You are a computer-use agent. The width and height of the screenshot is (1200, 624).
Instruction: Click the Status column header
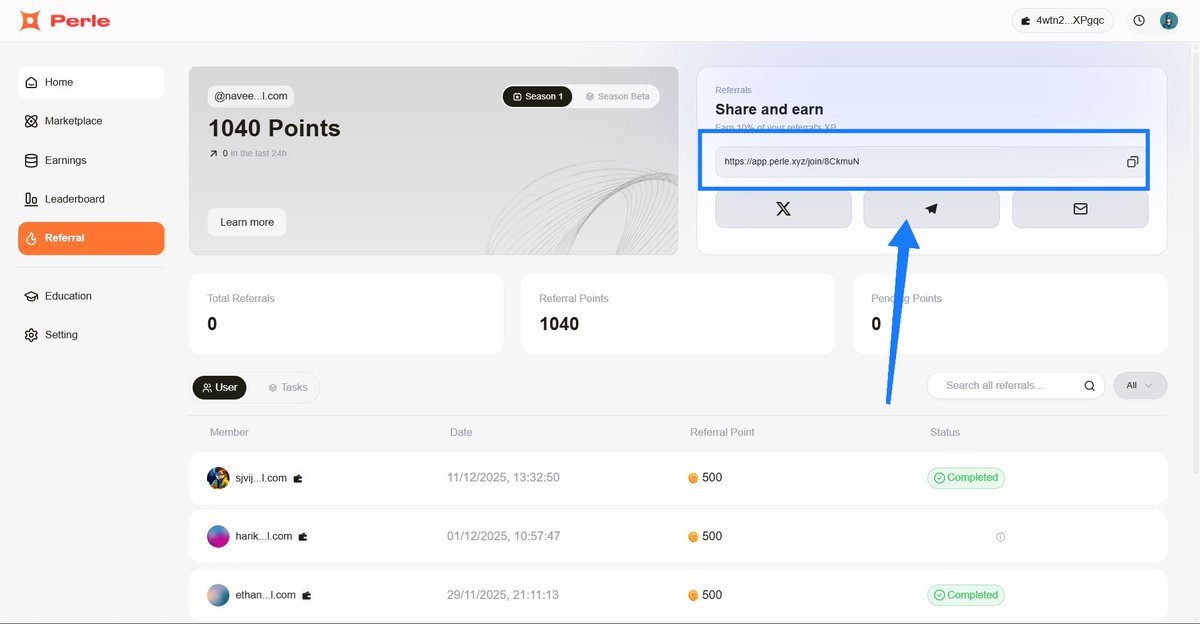pos(945,432)
